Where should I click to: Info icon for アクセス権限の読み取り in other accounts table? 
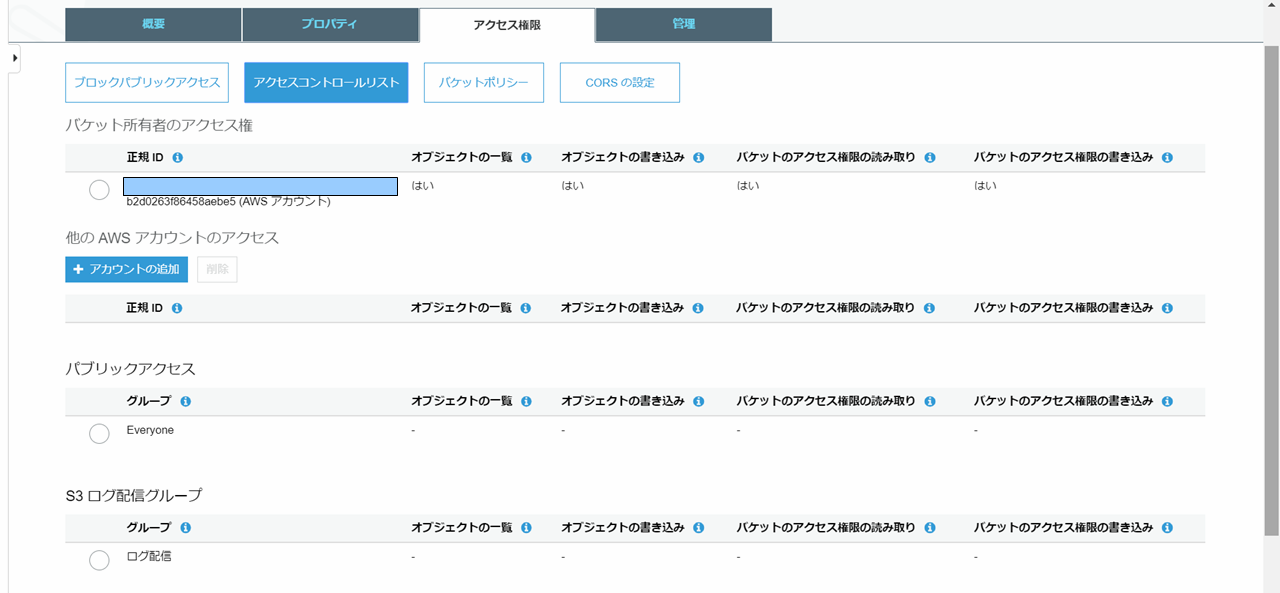930,309
